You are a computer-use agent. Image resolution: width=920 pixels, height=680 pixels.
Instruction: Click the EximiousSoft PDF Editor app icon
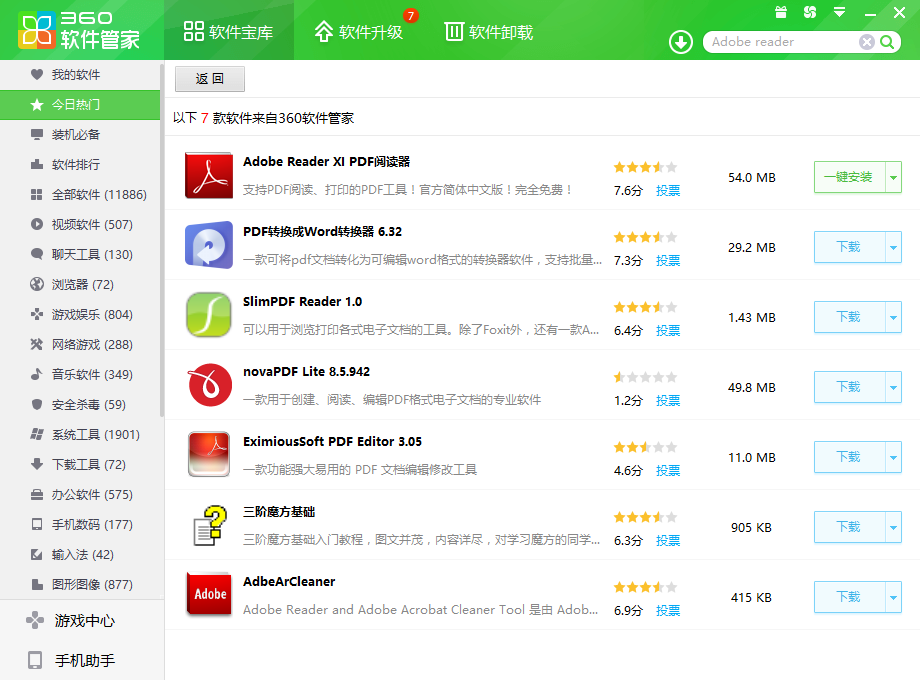(209, 455)
